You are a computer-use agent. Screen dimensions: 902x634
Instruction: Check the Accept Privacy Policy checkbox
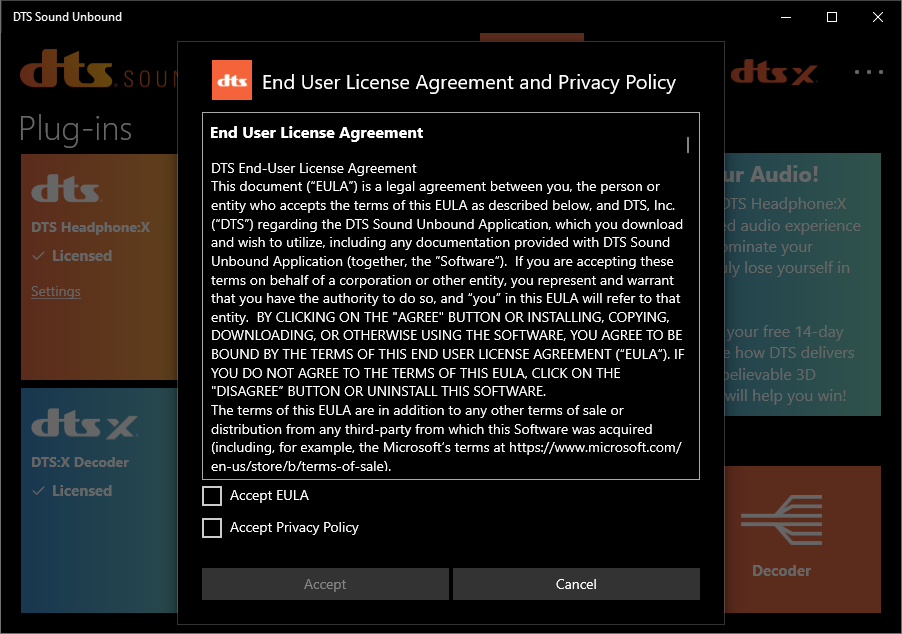coord(212,528)
